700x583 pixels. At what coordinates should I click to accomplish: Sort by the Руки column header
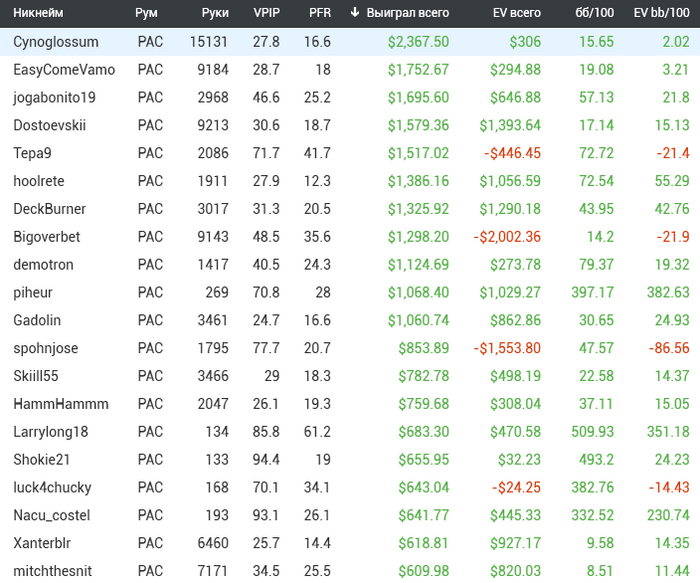pos(215,12)
